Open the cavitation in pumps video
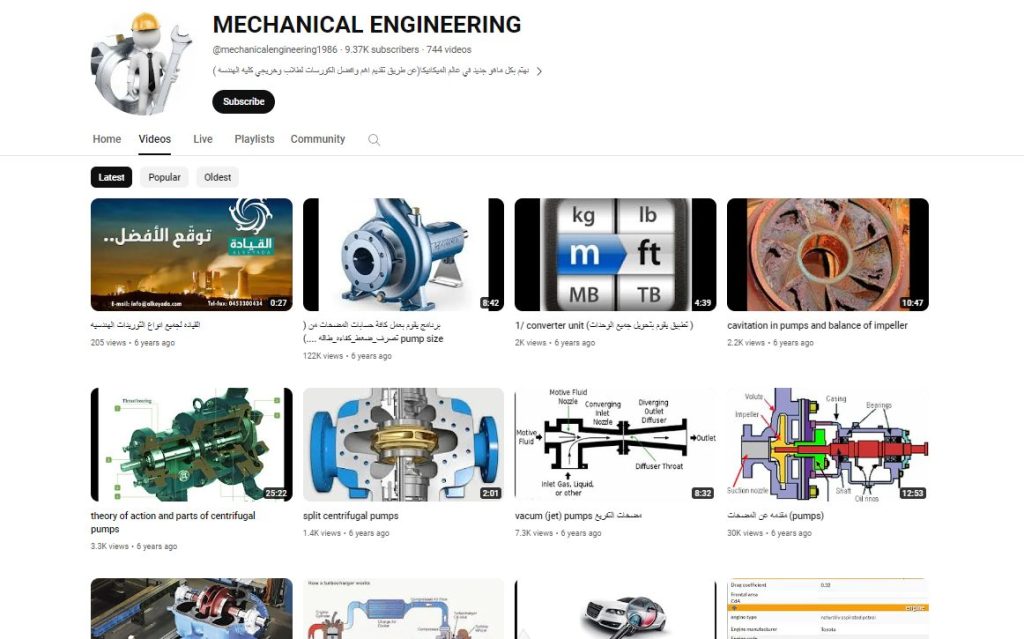This screenshot has height=639, width=1024. (x=826, y=253)
